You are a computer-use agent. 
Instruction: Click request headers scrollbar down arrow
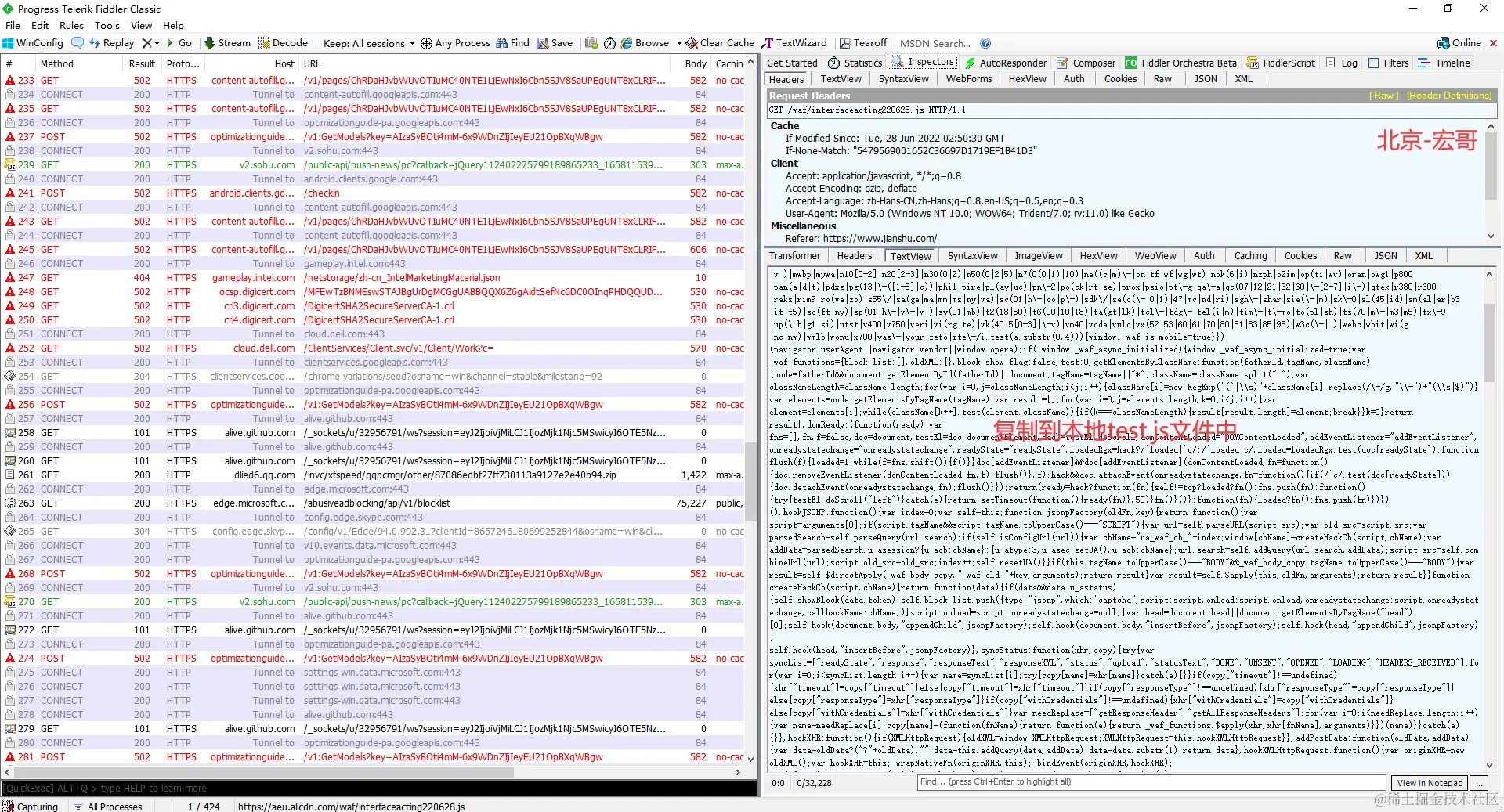click(x=1491, y=236)
